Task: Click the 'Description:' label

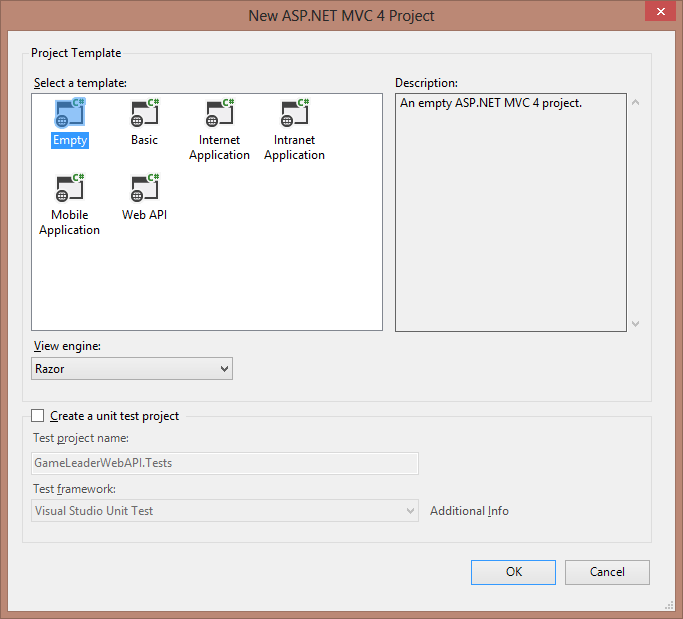Action: 426,83
